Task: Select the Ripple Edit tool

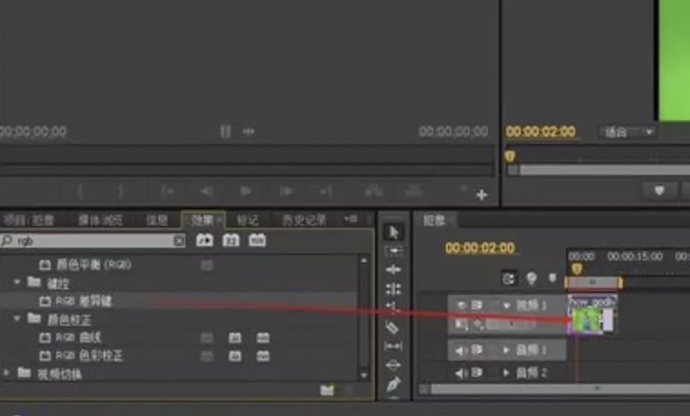Action: click(393, 269)
